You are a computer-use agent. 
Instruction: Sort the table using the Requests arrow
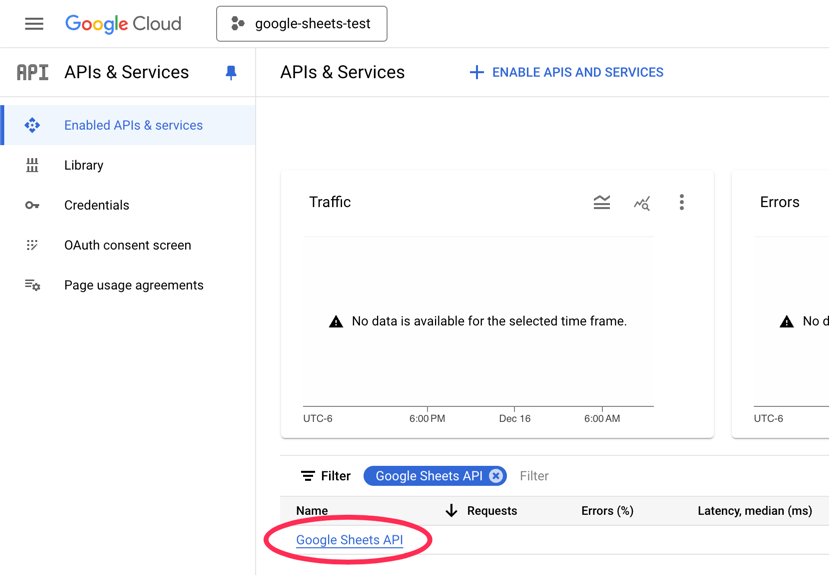451,510
